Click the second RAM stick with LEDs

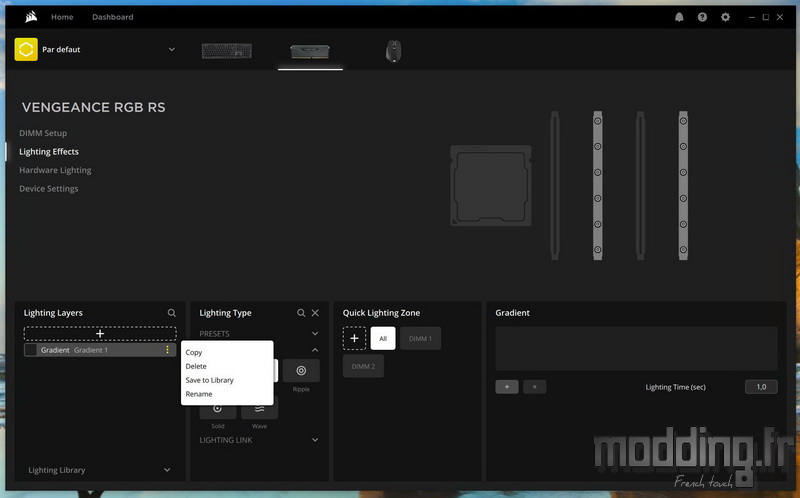click(x=597, y=186)
